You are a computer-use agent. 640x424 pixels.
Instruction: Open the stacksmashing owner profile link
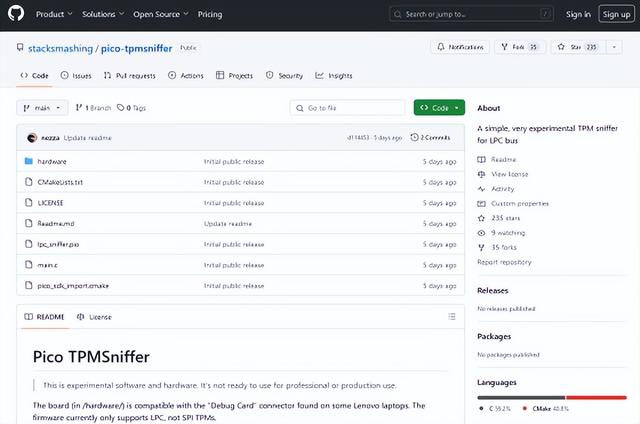[x=60, y=49]
